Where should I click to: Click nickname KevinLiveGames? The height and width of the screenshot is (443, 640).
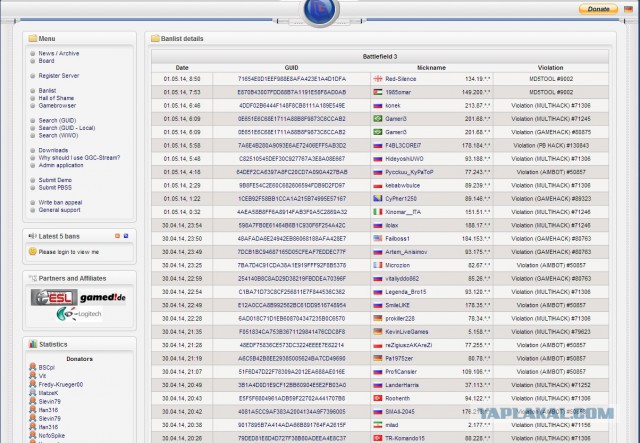[x=407, y=332]
